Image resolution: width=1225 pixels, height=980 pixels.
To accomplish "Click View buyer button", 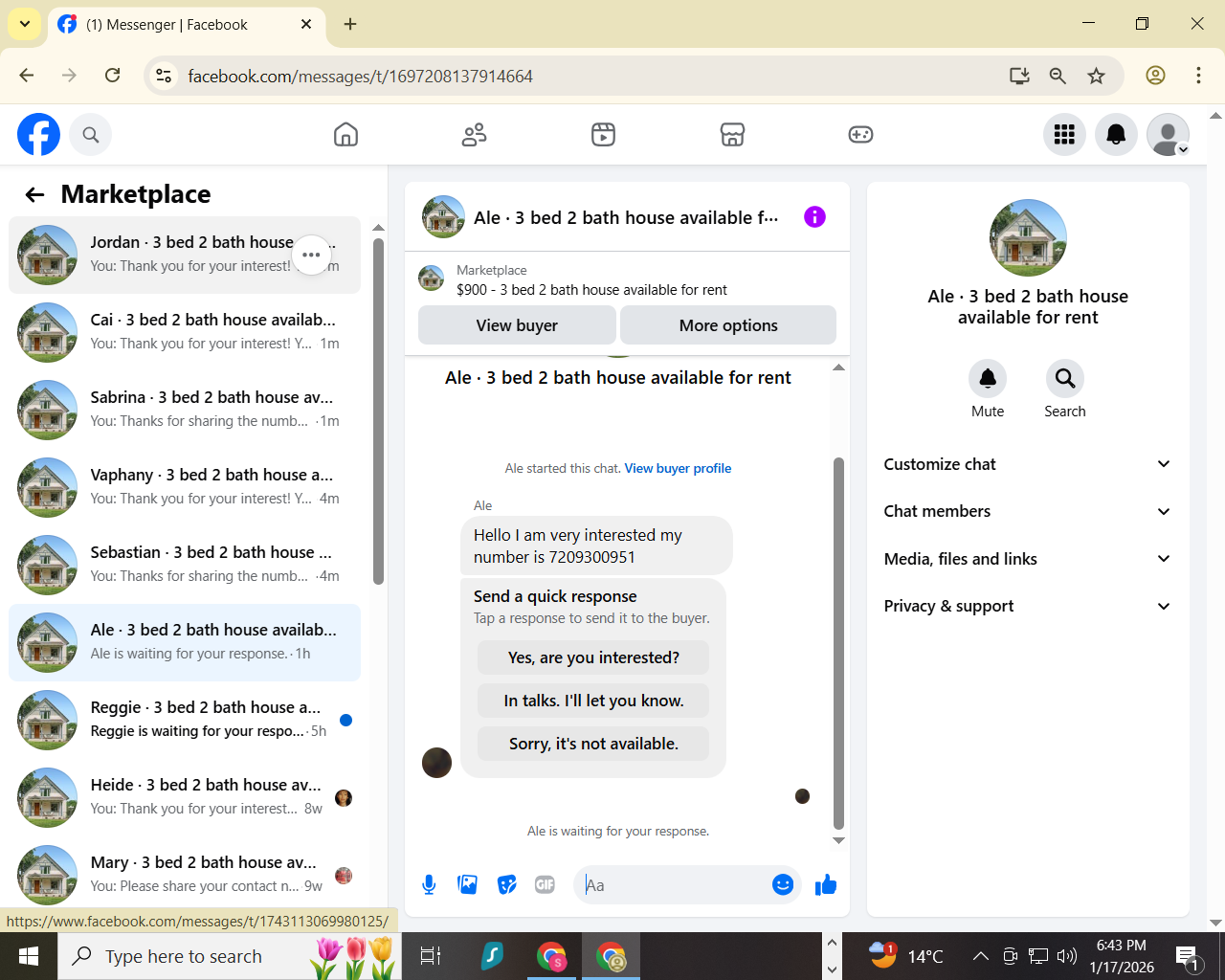I will [517, 325].
